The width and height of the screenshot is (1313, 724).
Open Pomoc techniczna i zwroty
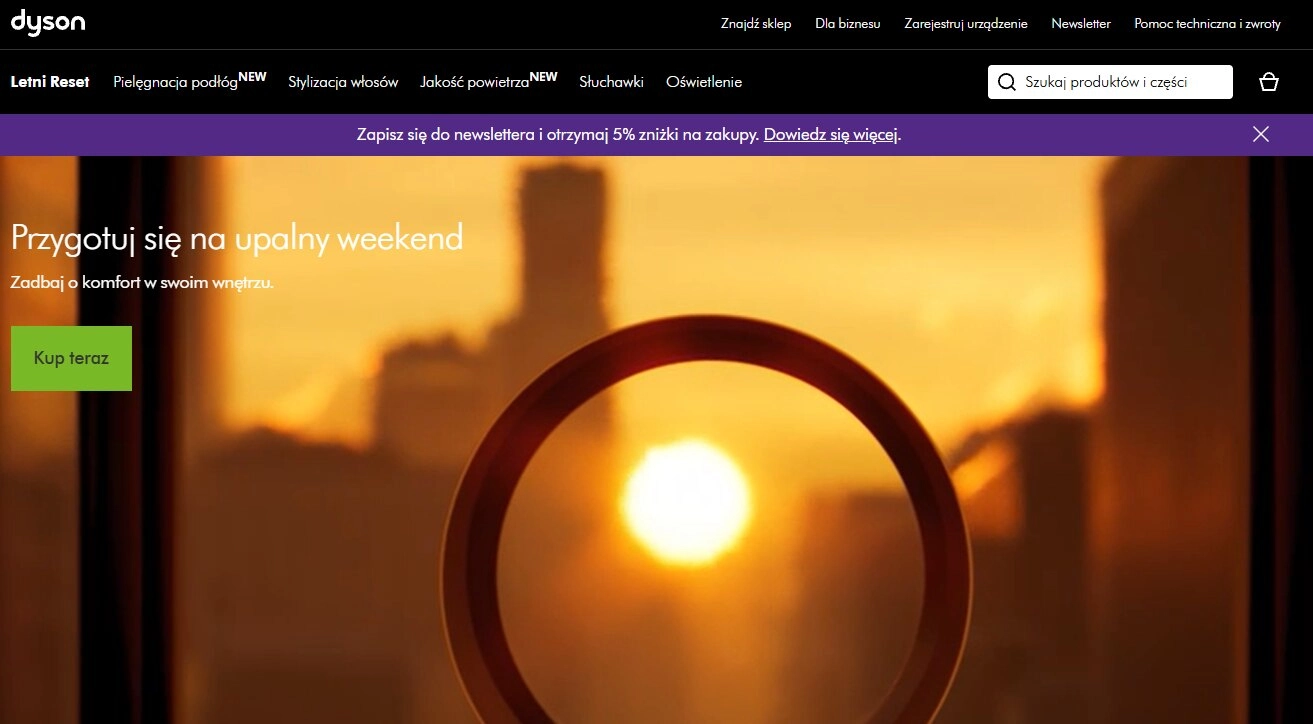coord(1207,24)
